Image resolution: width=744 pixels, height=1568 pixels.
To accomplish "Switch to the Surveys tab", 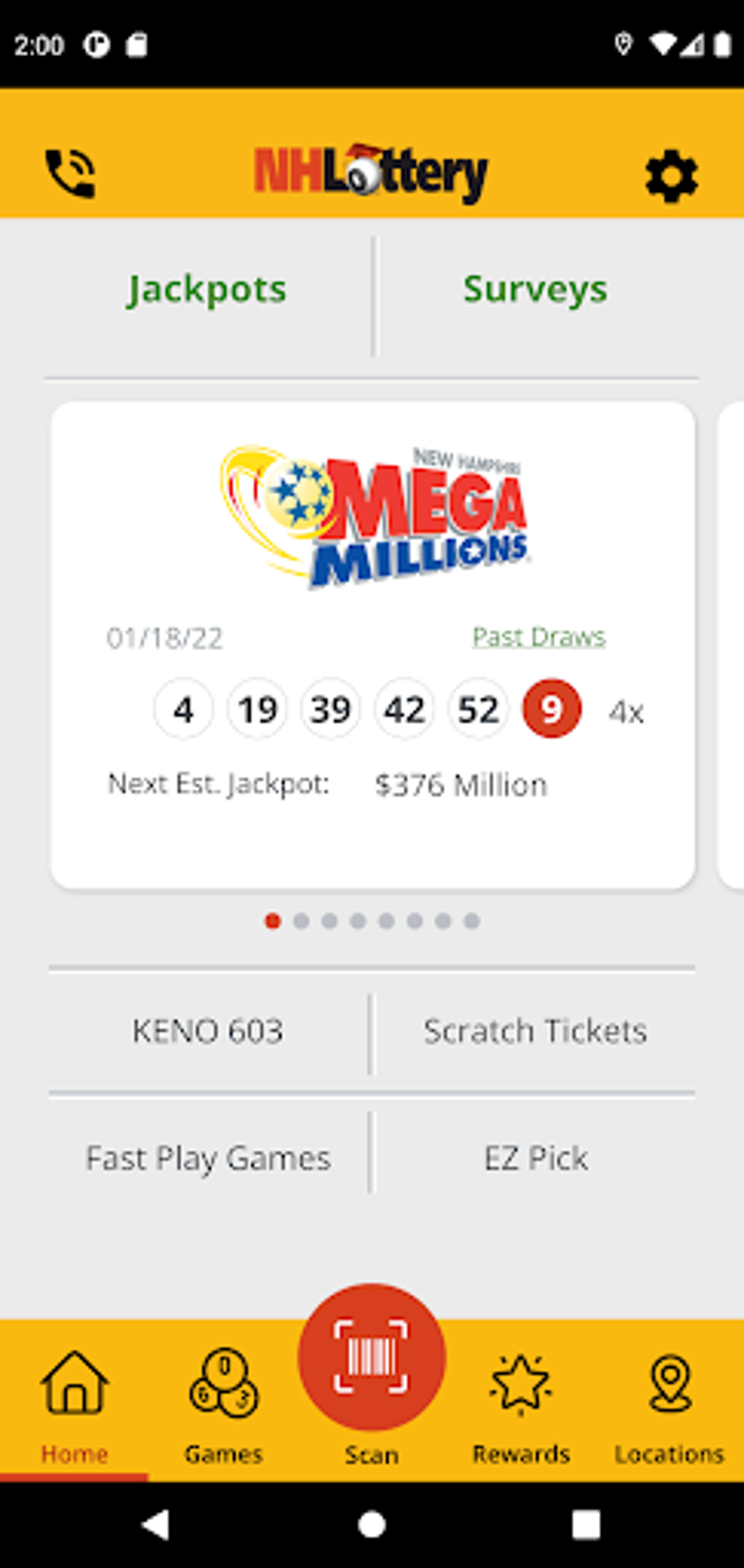I will (535, 290).
